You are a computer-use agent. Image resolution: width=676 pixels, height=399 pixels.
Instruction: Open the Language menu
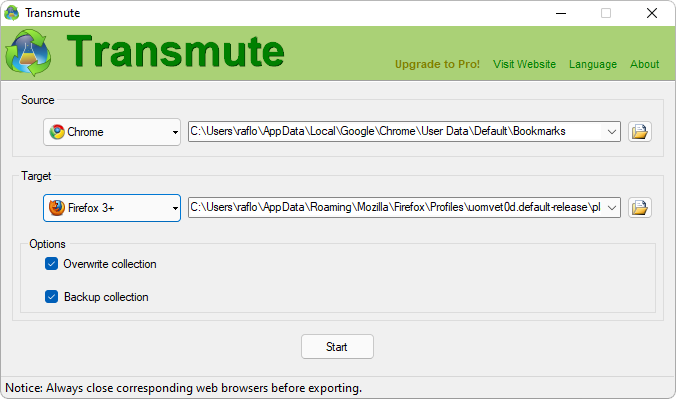pos(593,64)
